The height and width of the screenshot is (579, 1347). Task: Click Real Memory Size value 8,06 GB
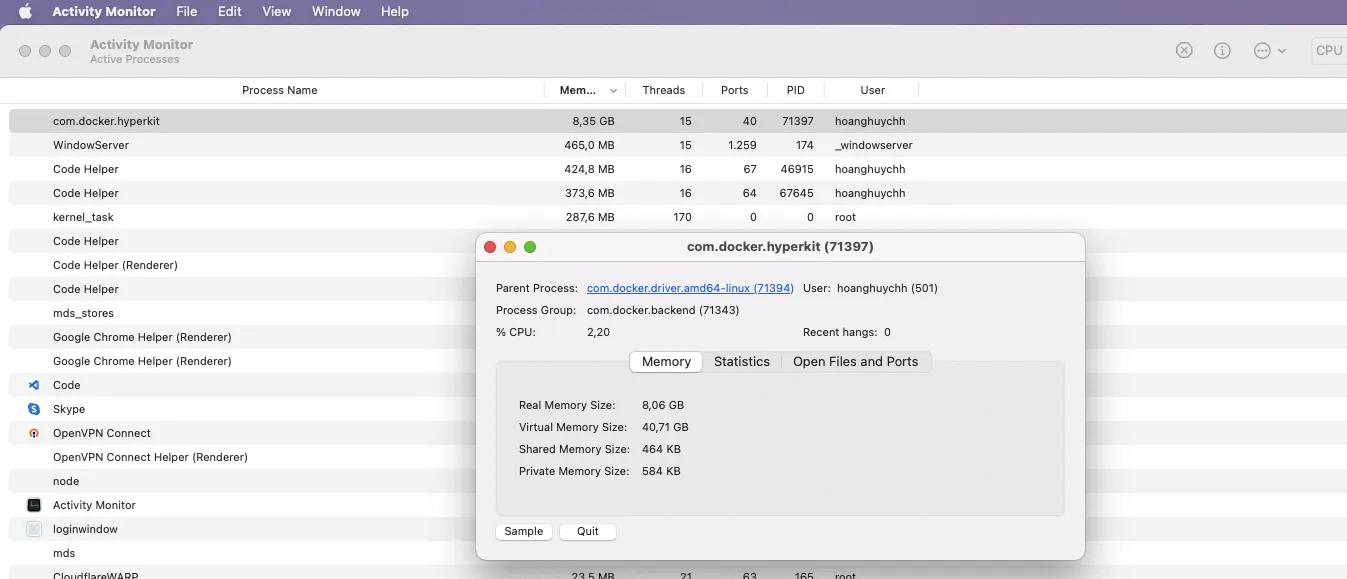[x=663, y=405]
